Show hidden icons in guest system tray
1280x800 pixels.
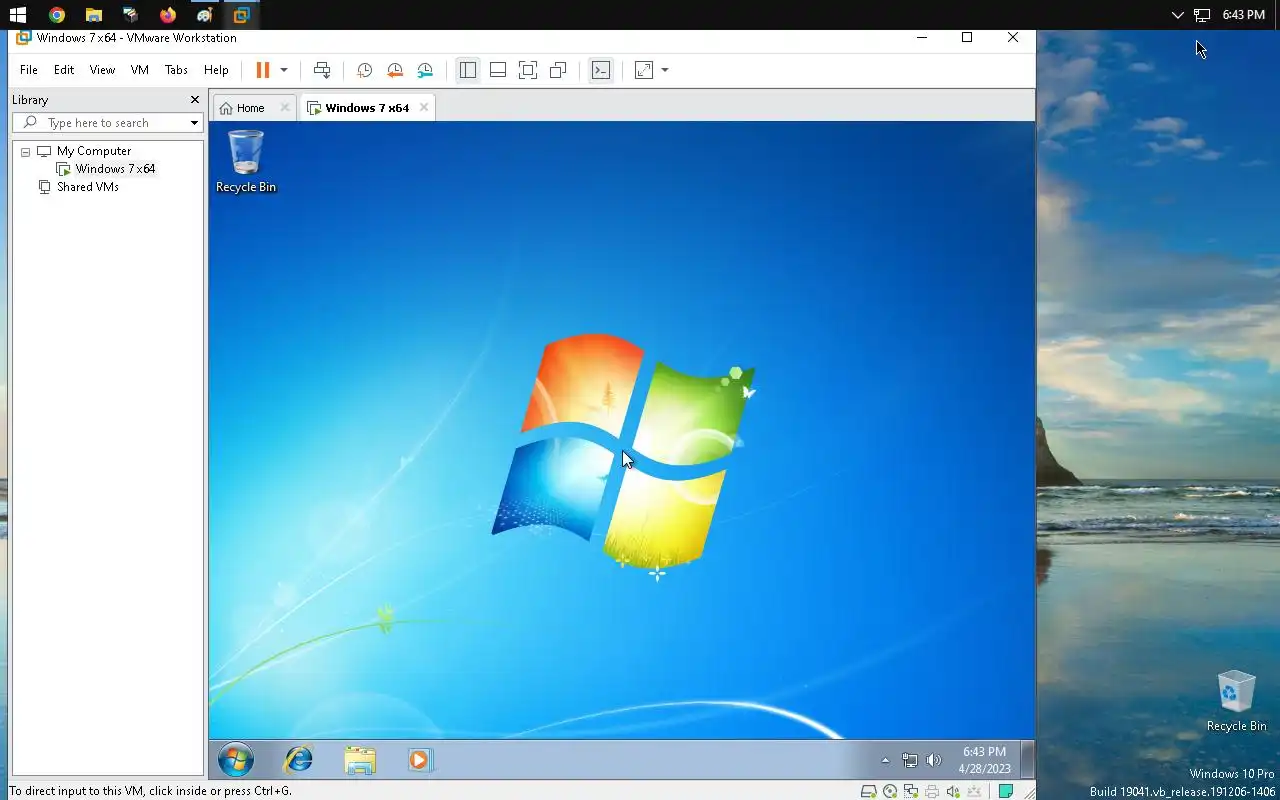point(885,761)
